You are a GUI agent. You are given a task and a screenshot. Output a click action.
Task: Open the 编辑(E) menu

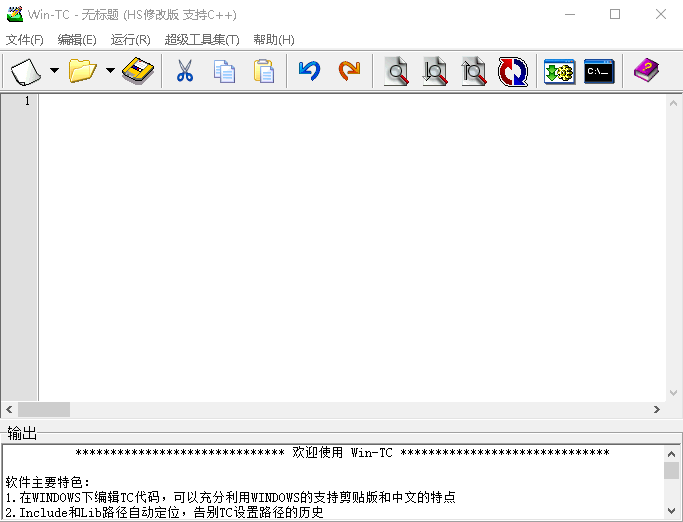(77, 40)
